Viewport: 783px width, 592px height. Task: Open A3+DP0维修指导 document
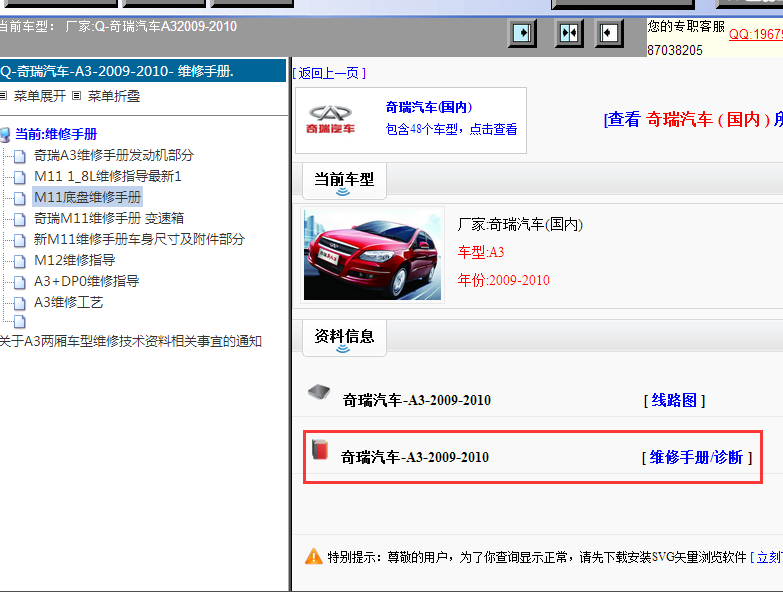(86, 281)
